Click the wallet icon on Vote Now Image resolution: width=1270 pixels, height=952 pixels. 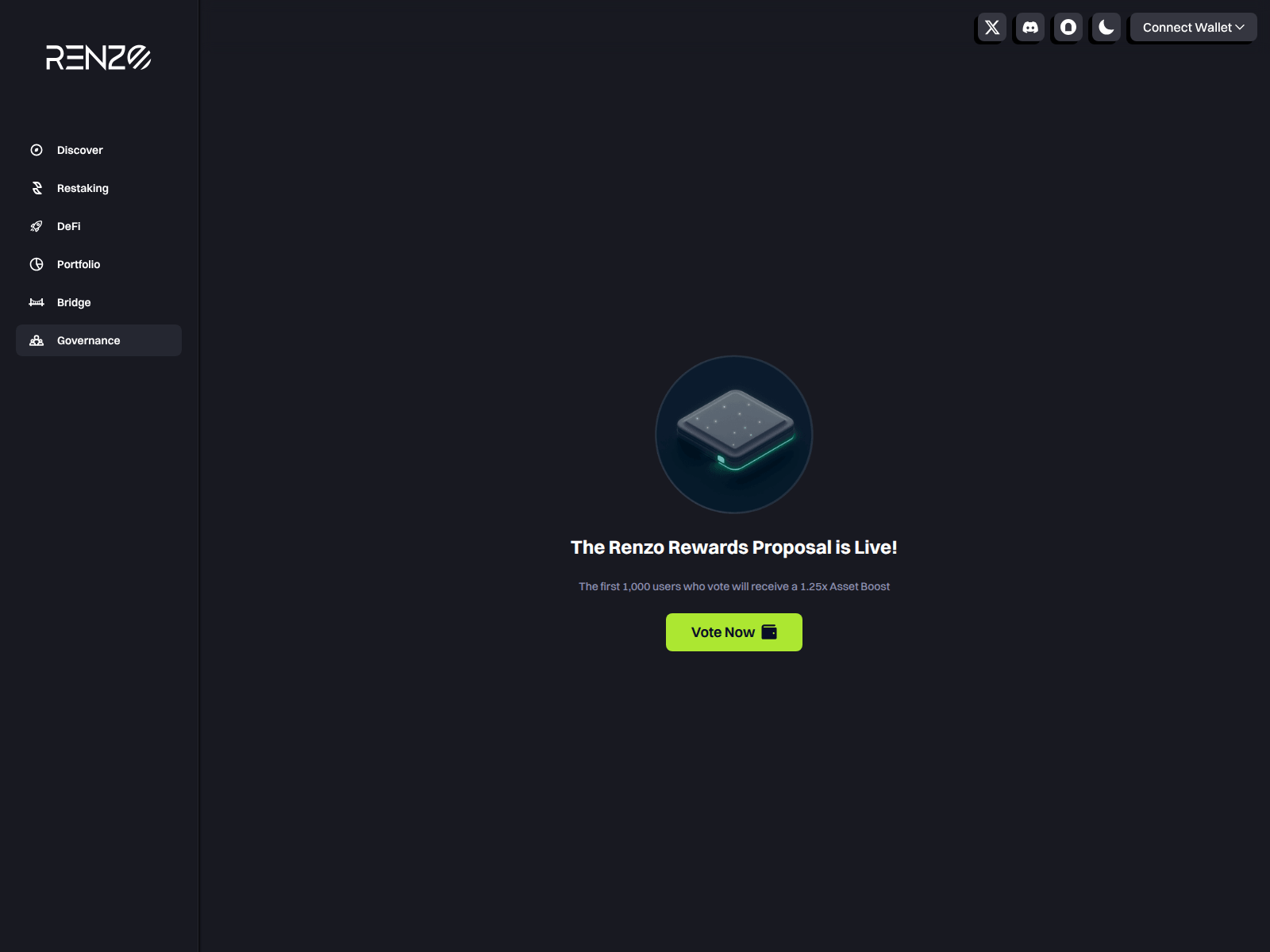point(769,631)
